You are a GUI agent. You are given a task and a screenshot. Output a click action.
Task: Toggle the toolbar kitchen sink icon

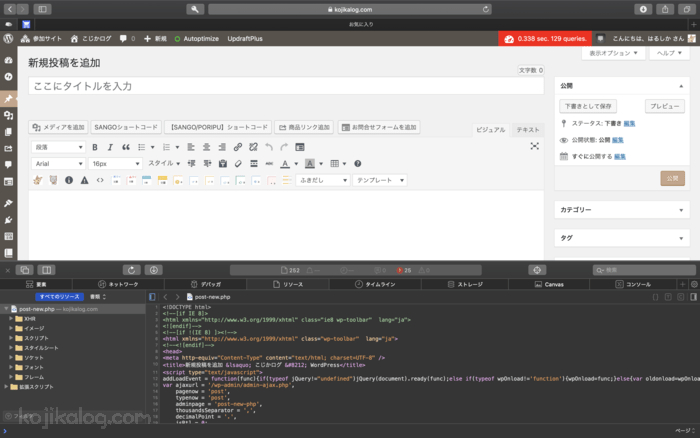300,147
